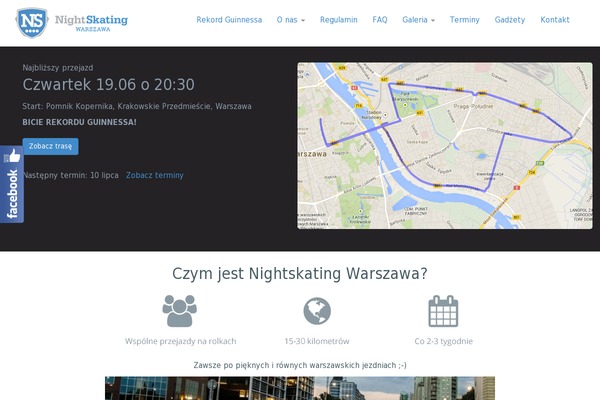Click the Start: Pomnik Kopernika address line

point(137,106)
